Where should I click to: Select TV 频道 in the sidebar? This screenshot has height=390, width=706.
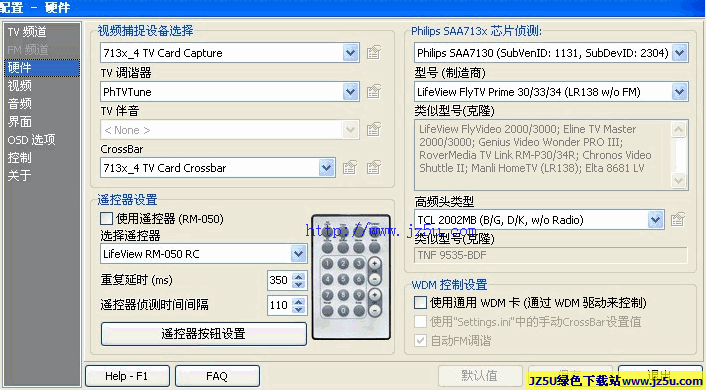(x=42, y=32)
